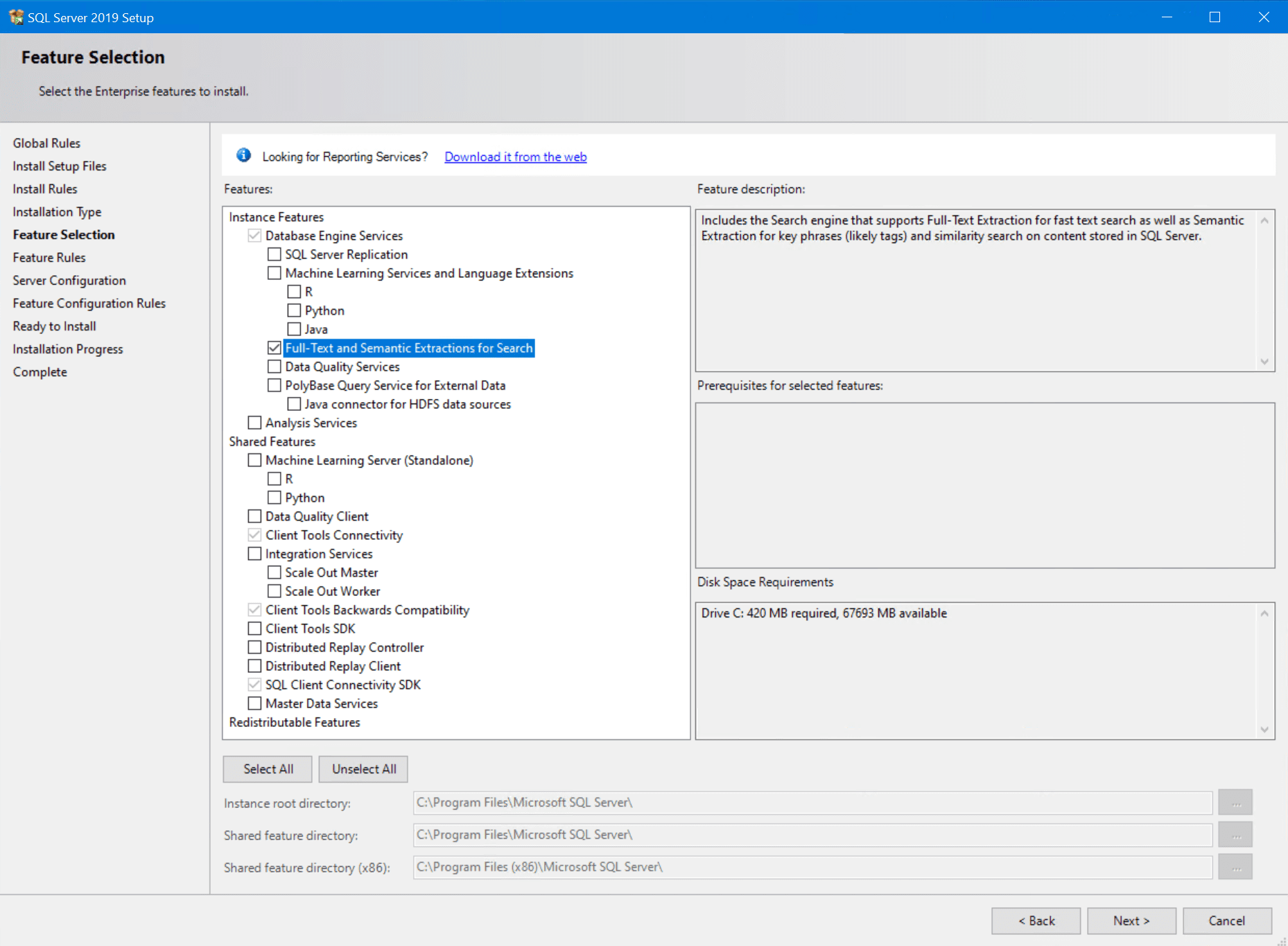The image size is (1288, 946).
Task: Click the Feature description panel scrollbar
Action: tap(1264, 291)
